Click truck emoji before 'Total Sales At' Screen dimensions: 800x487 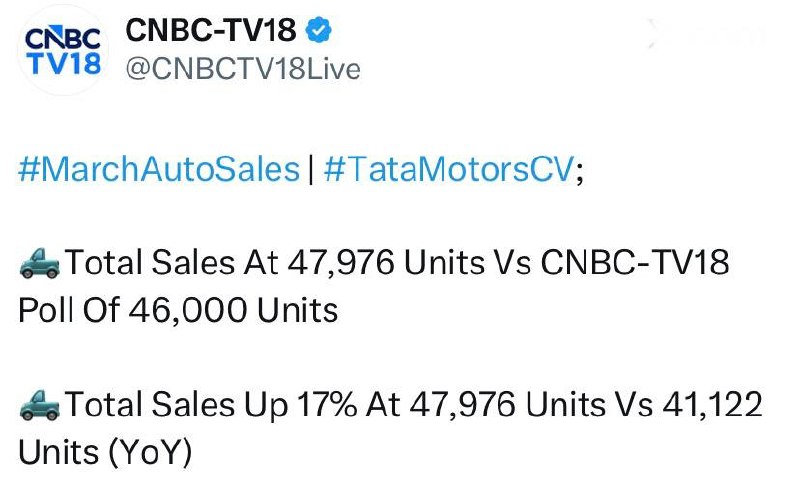39,265
